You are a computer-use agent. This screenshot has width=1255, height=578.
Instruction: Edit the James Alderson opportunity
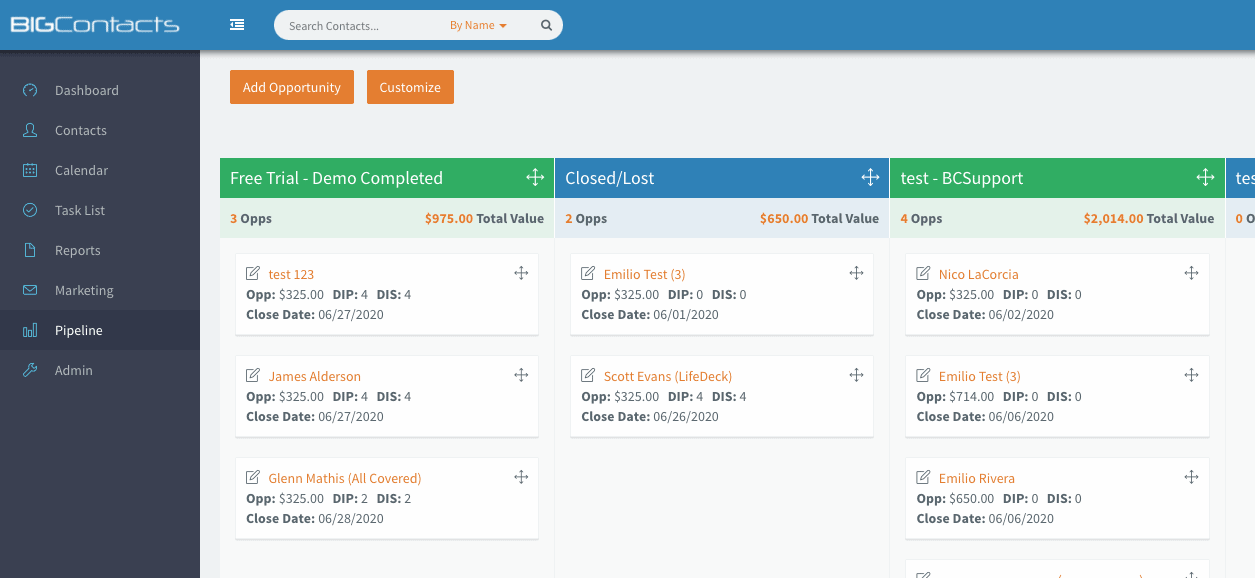[x=253, y=375]
